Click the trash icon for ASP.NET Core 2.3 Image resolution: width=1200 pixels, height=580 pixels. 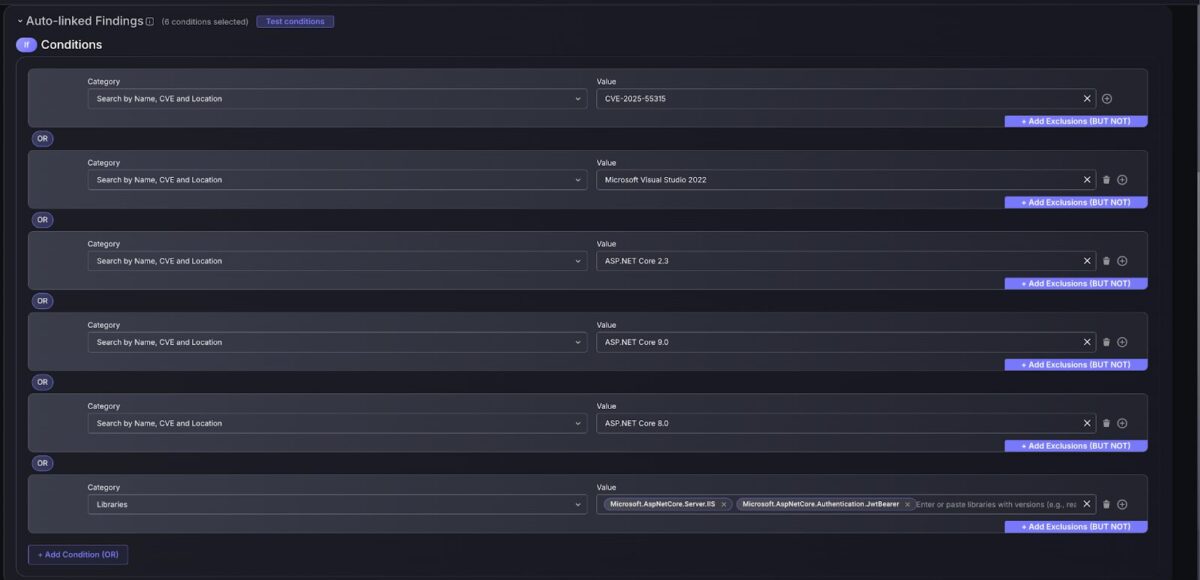pos(1106,261)
